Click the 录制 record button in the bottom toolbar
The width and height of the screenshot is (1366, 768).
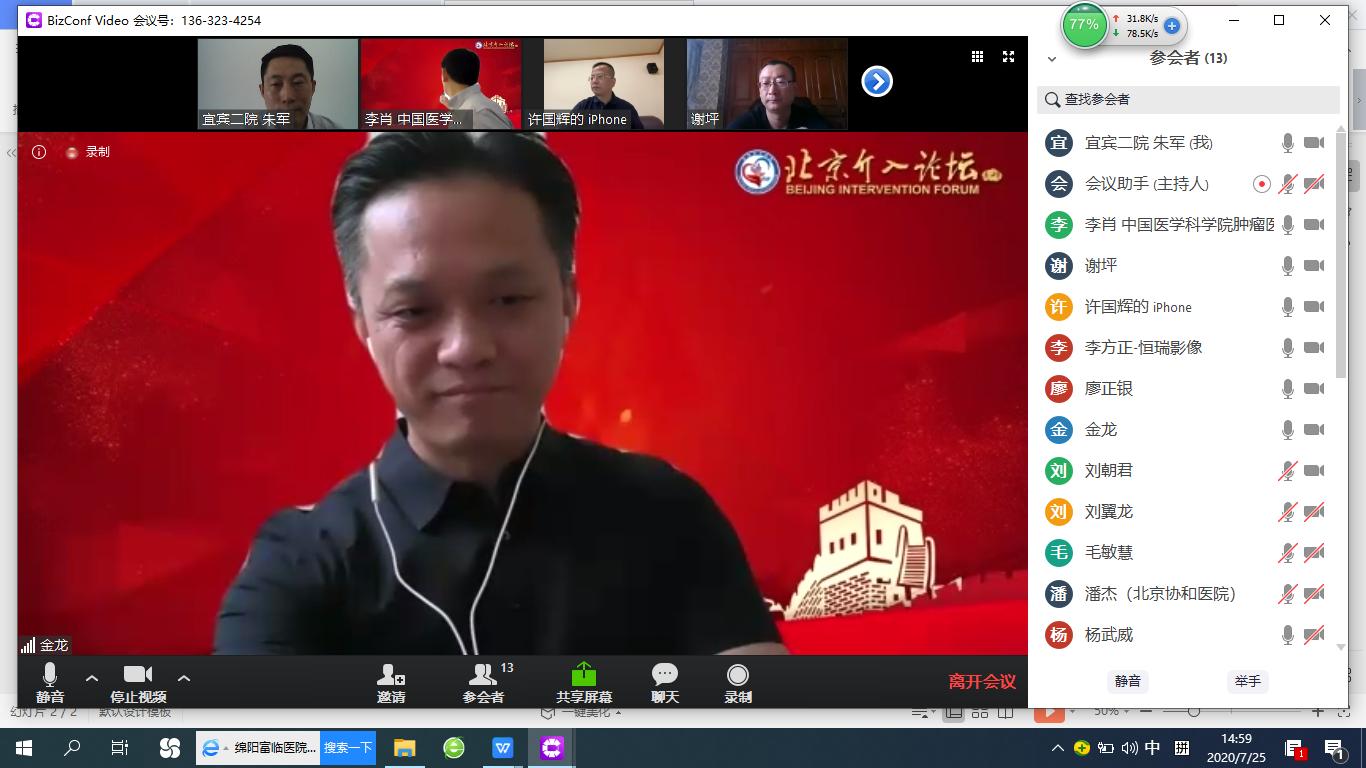pos(738,683)
